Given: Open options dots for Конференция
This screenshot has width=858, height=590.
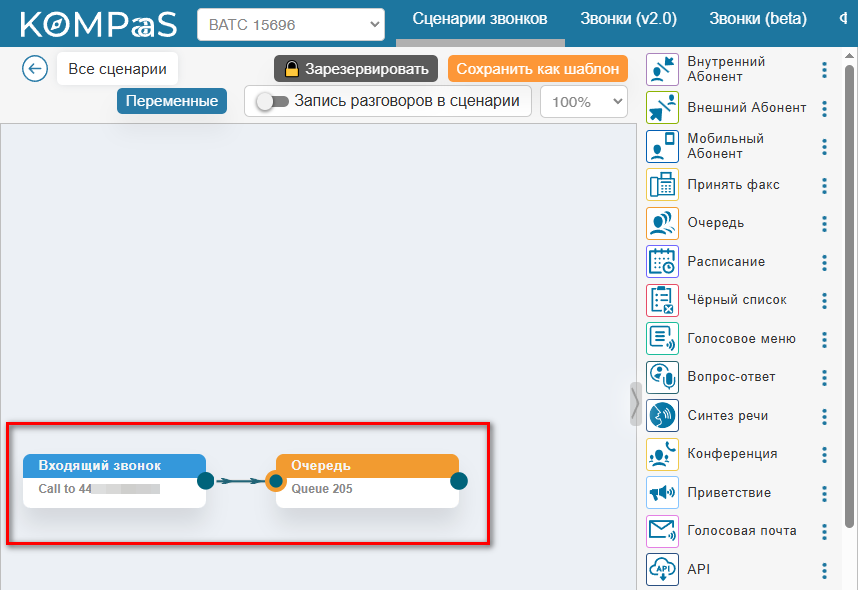Looking at the screenshot, I should click(824, 455).
